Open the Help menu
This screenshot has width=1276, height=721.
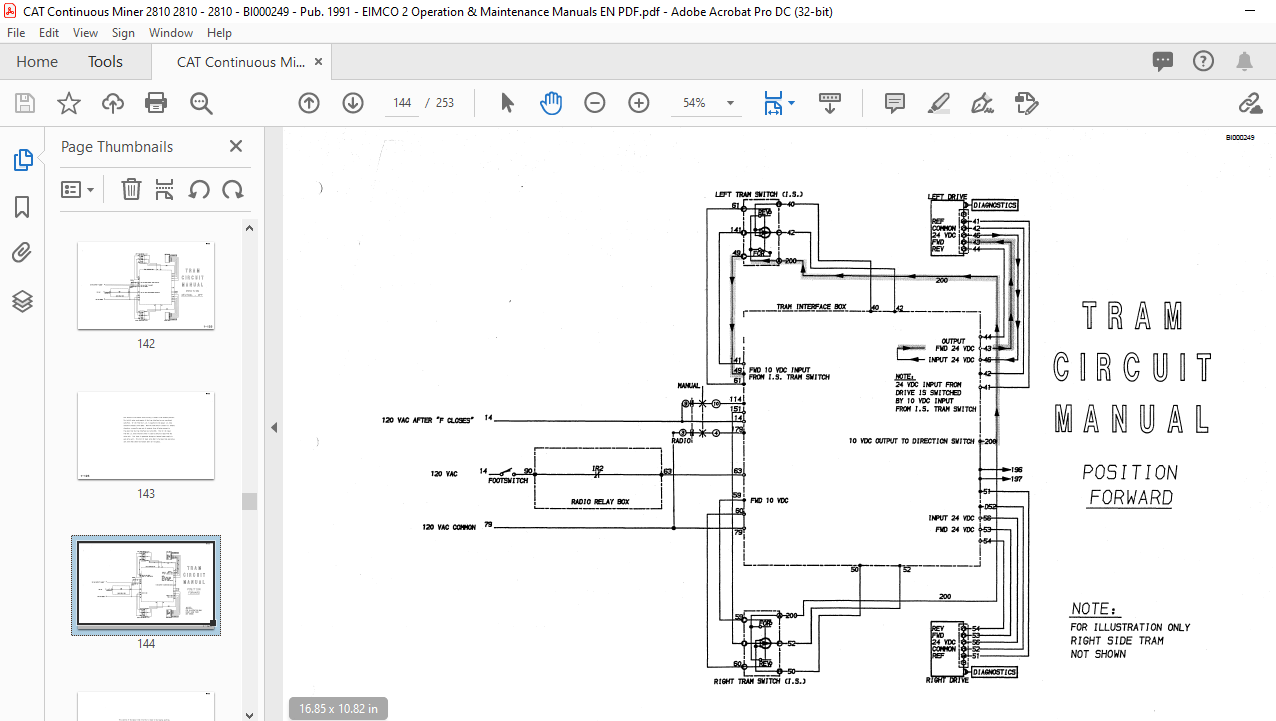pyautogui.click(x=219, y=33)
